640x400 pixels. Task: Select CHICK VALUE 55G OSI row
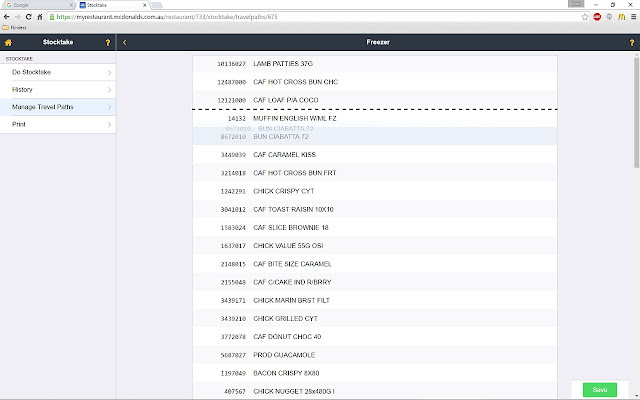coord(375,246)
